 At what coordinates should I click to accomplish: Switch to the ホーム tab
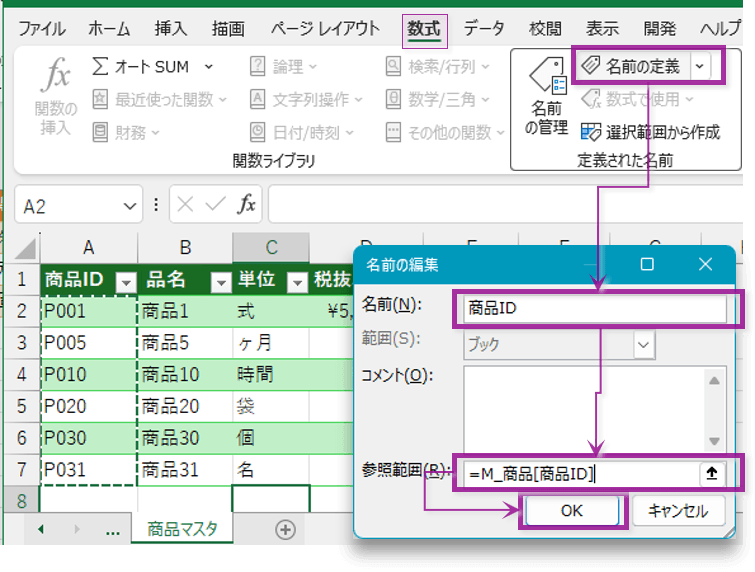tap(109, 29)
